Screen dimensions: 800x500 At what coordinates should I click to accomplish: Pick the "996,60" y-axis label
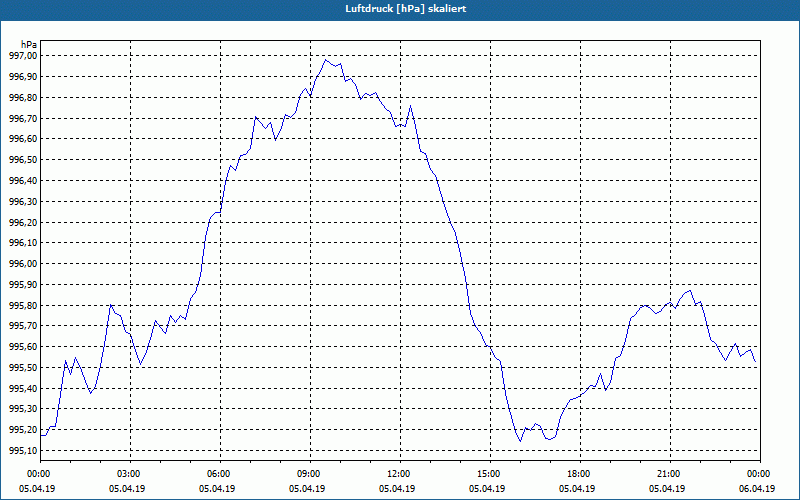coord(23,139)
